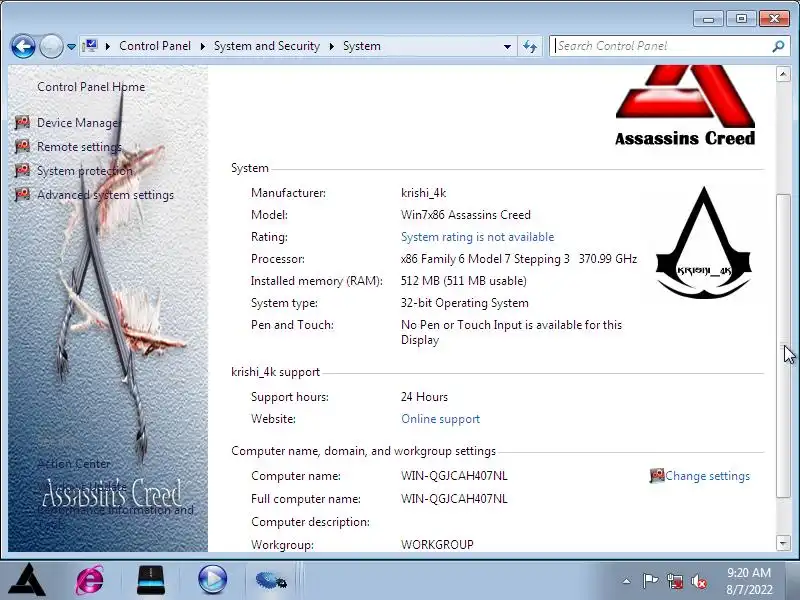
Task: Launch Windows Media Player from taskbar
Action: [x=212, y=580]
